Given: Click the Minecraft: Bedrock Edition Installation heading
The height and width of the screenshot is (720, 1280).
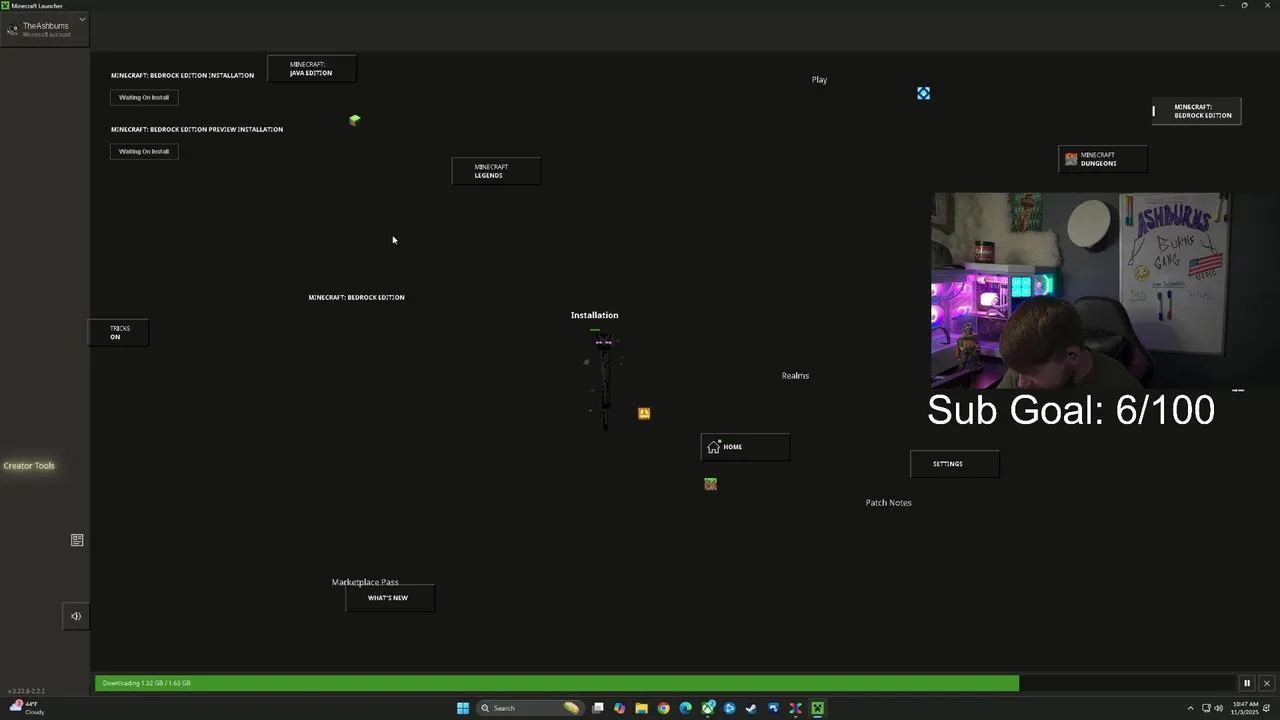Looking at the screenshot, I should coord(182,75).
